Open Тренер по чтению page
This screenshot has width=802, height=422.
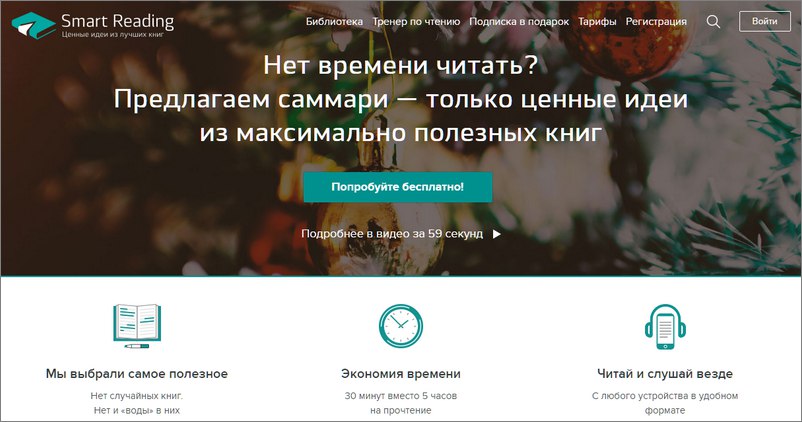point(416,21)
